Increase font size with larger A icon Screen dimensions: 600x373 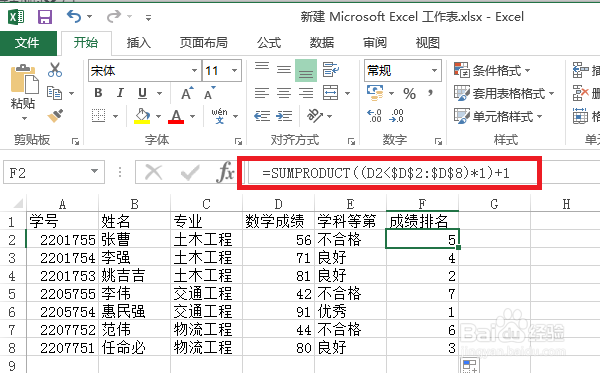pos(187,93)
